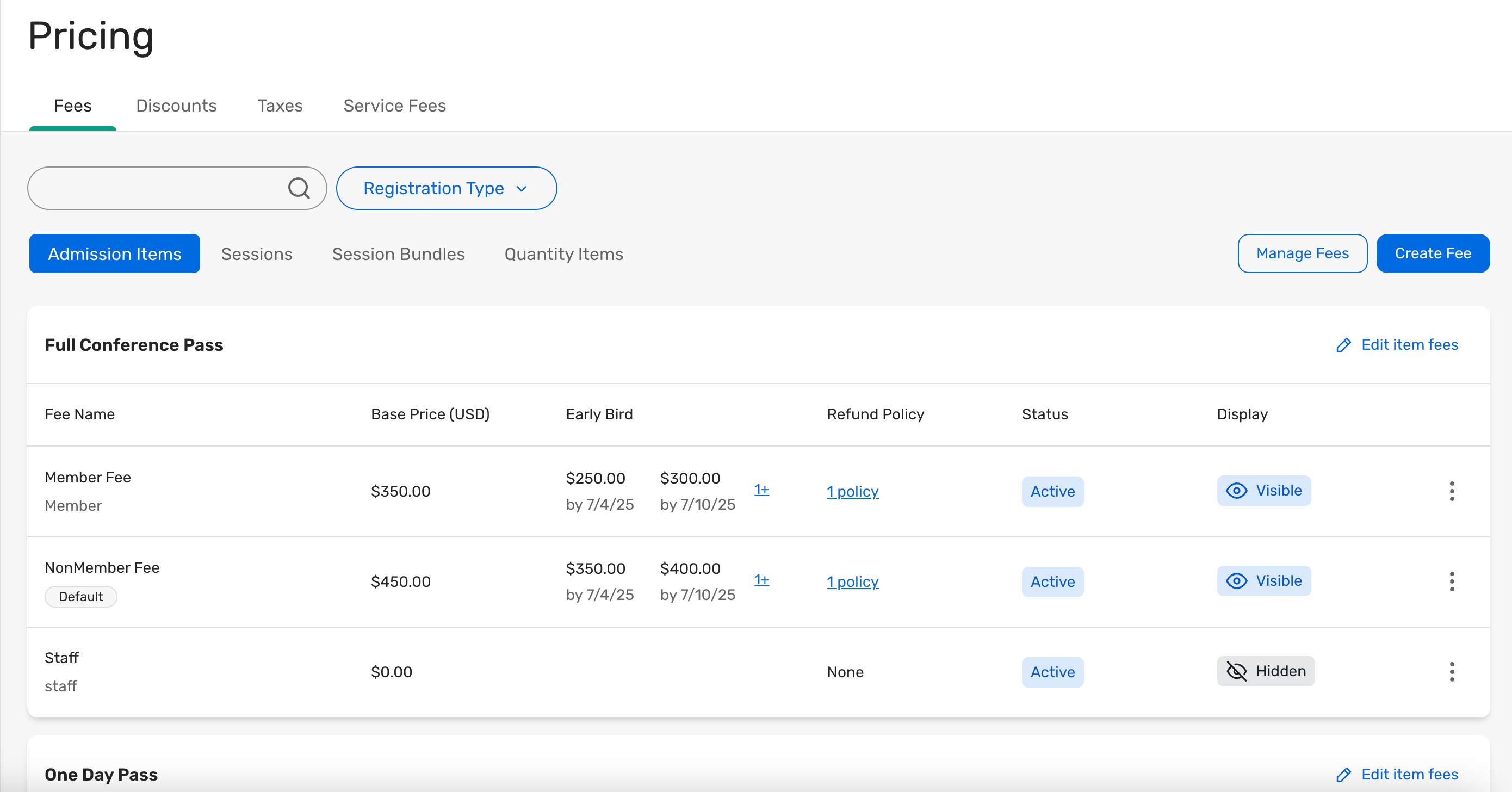The image size is (1512, 792).
Task: Open Staff row three-dots menu
Action: [1451, 671]
